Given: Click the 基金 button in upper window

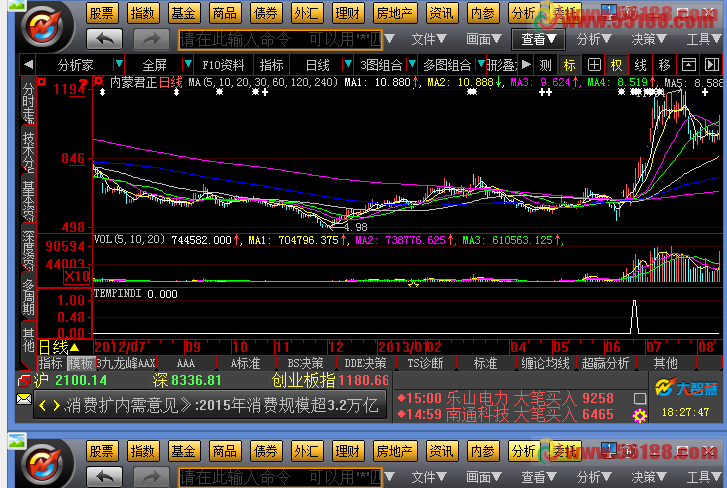Looking at the screenshot, I should pos(183,13).
